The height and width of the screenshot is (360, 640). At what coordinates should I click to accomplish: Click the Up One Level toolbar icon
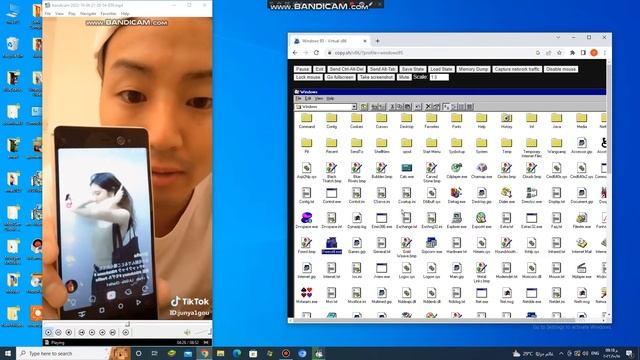tap(364, 107)
